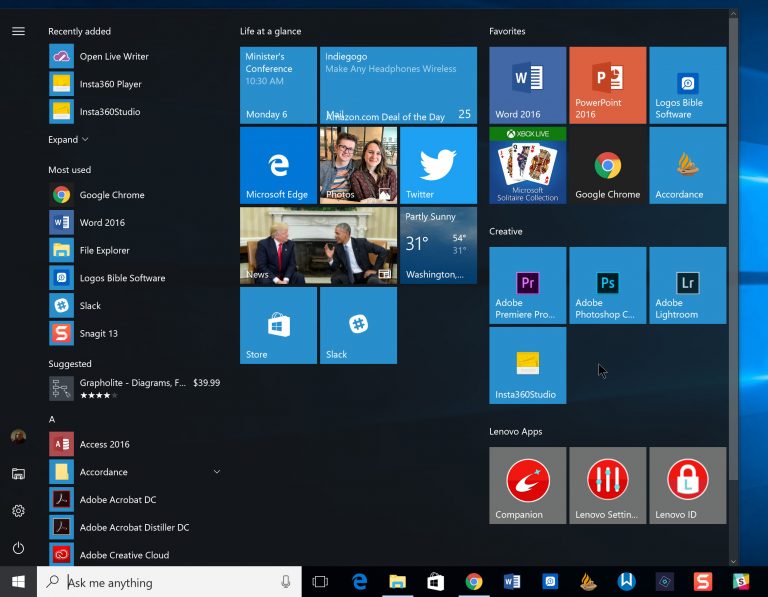Open Chrome from the taskbar
This screenshot has width=768, height=597.
pyautogui.click(x=474, y=582)
